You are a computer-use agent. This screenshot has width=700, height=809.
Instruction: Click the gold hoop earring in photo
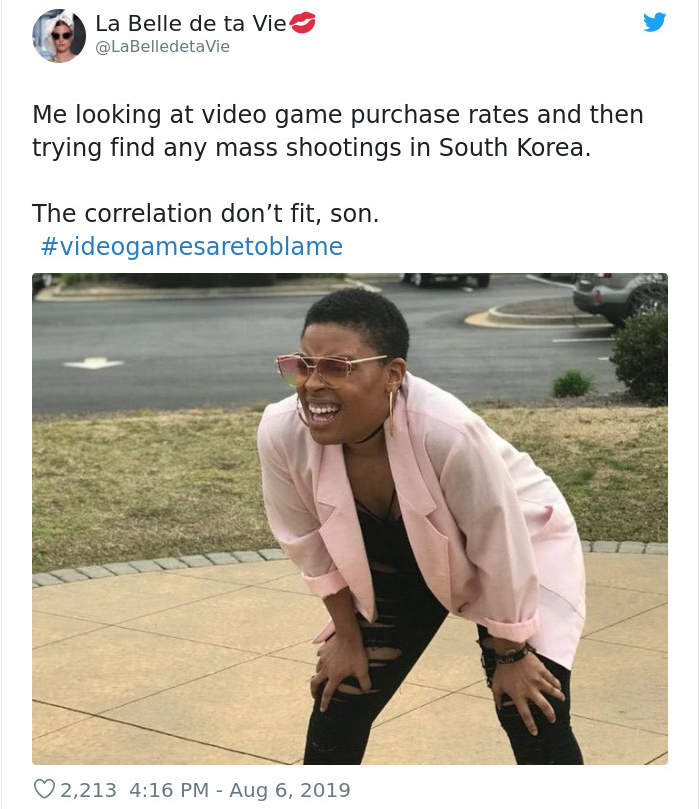(x=392, y=412)
